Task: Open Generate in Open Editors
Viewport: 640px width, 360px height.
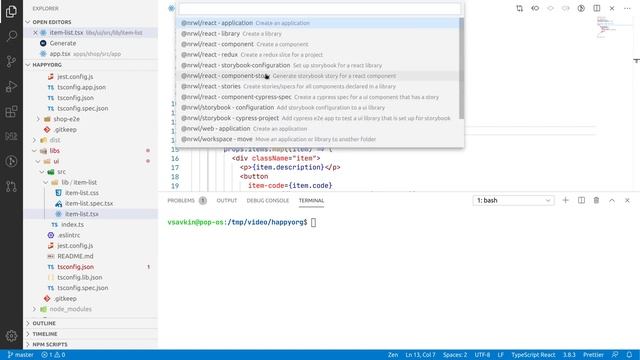Action: [x=63, y=43]
